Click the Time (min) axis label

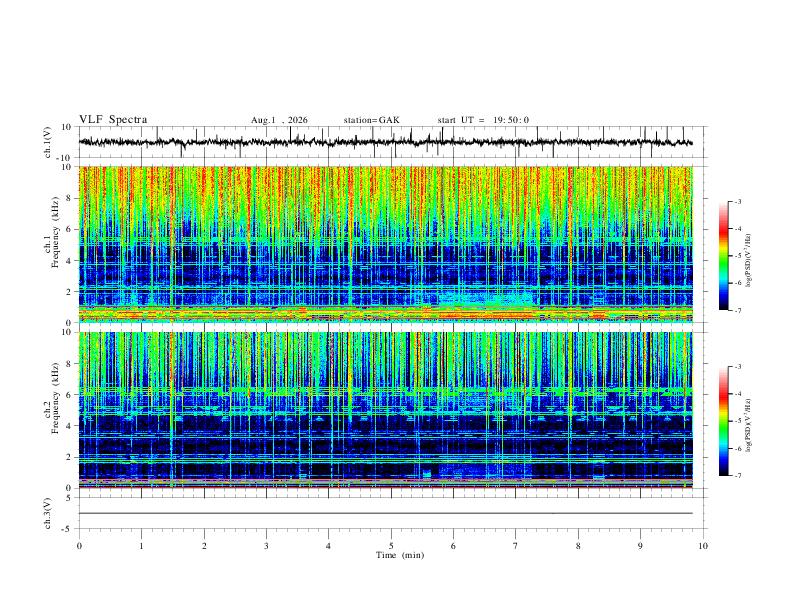[400, 555]
